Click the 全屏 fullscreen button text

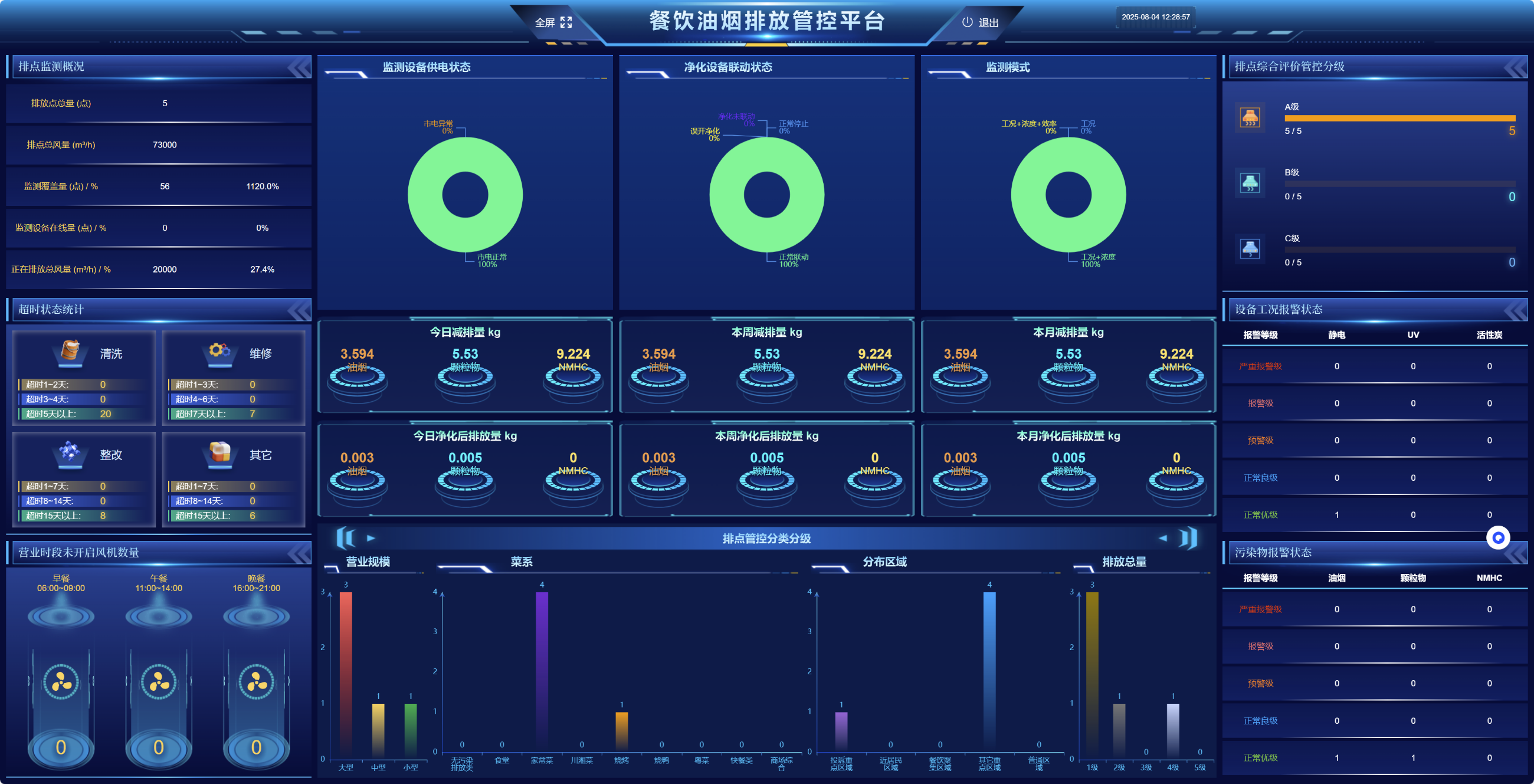(545, 22)
